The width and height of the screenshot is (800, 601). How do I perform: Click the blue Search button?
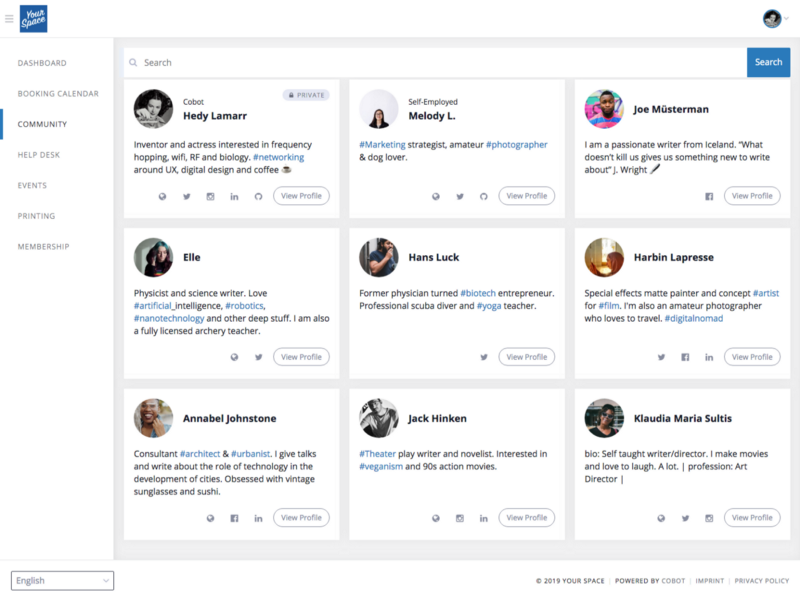768,62
